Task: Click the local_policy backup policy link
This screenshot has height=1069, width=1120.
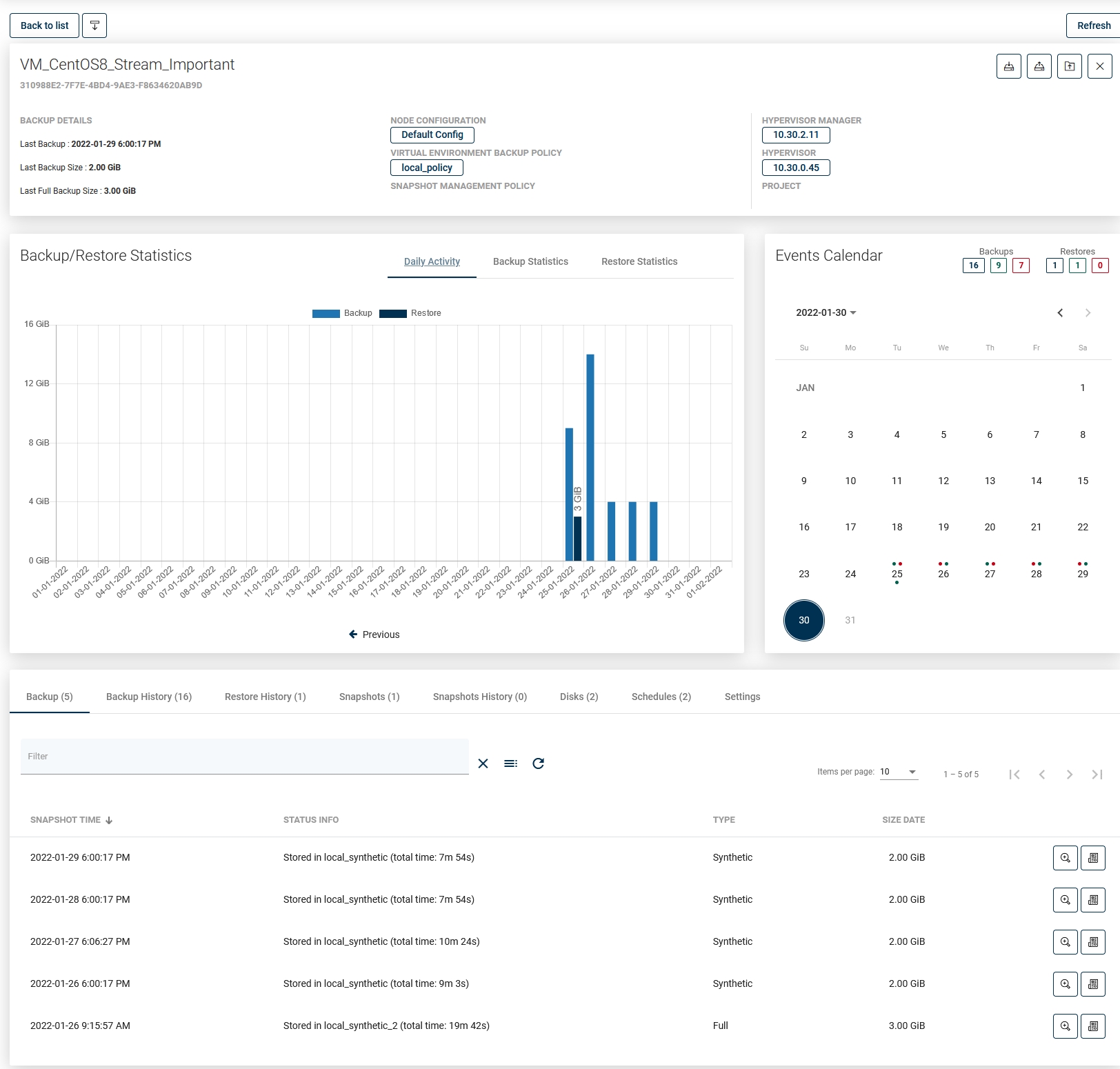Action: [x=427, y=168]
